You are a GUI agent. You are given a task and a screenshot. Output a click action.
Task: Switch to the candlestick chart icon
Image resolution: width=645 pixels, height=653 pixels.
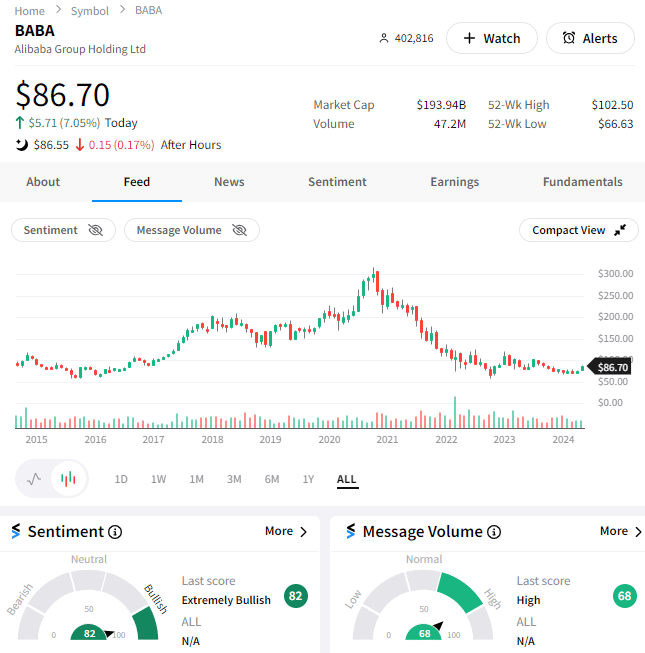click(x=68, y=479)
